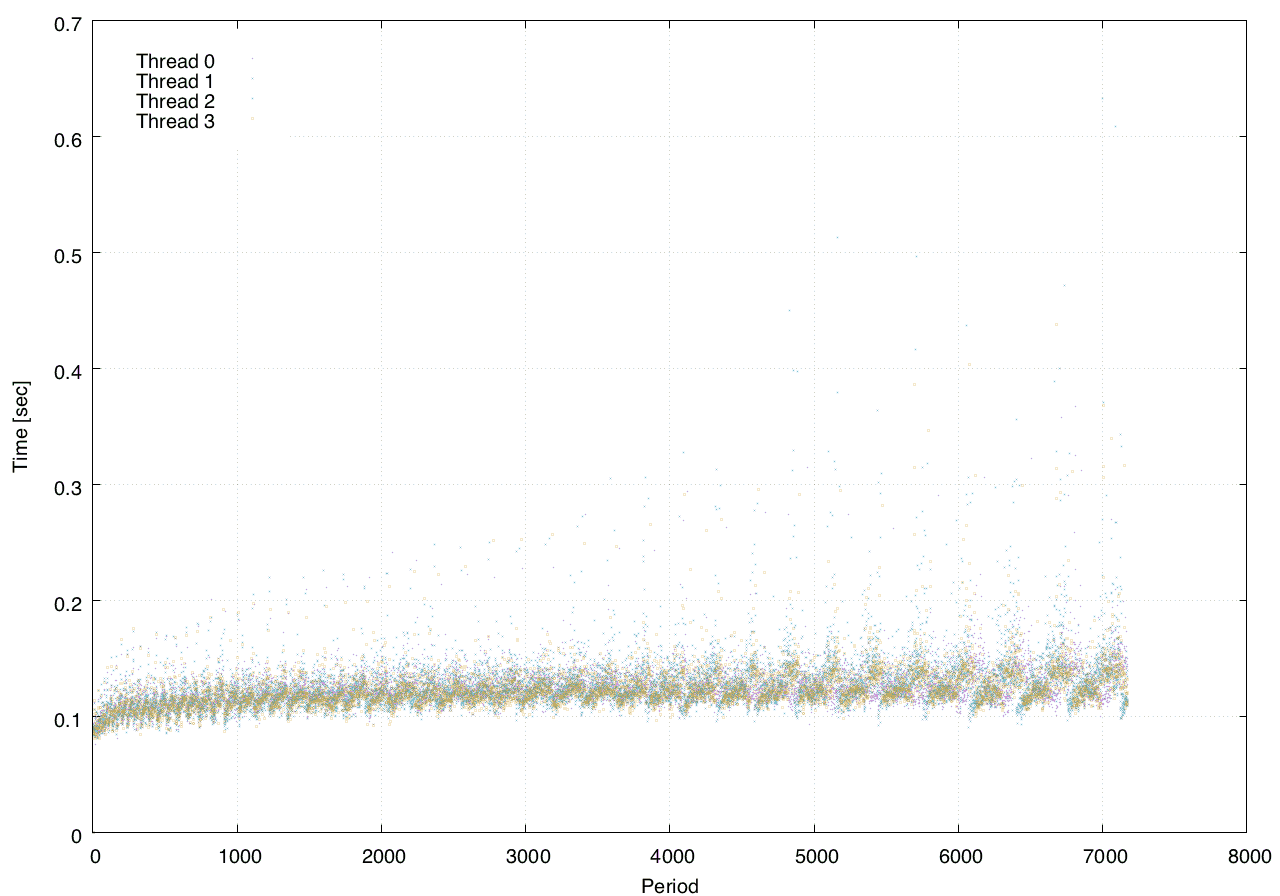Select the Time [sec] y-axis title
1280x896 pixels.
[x=20, y=427]
